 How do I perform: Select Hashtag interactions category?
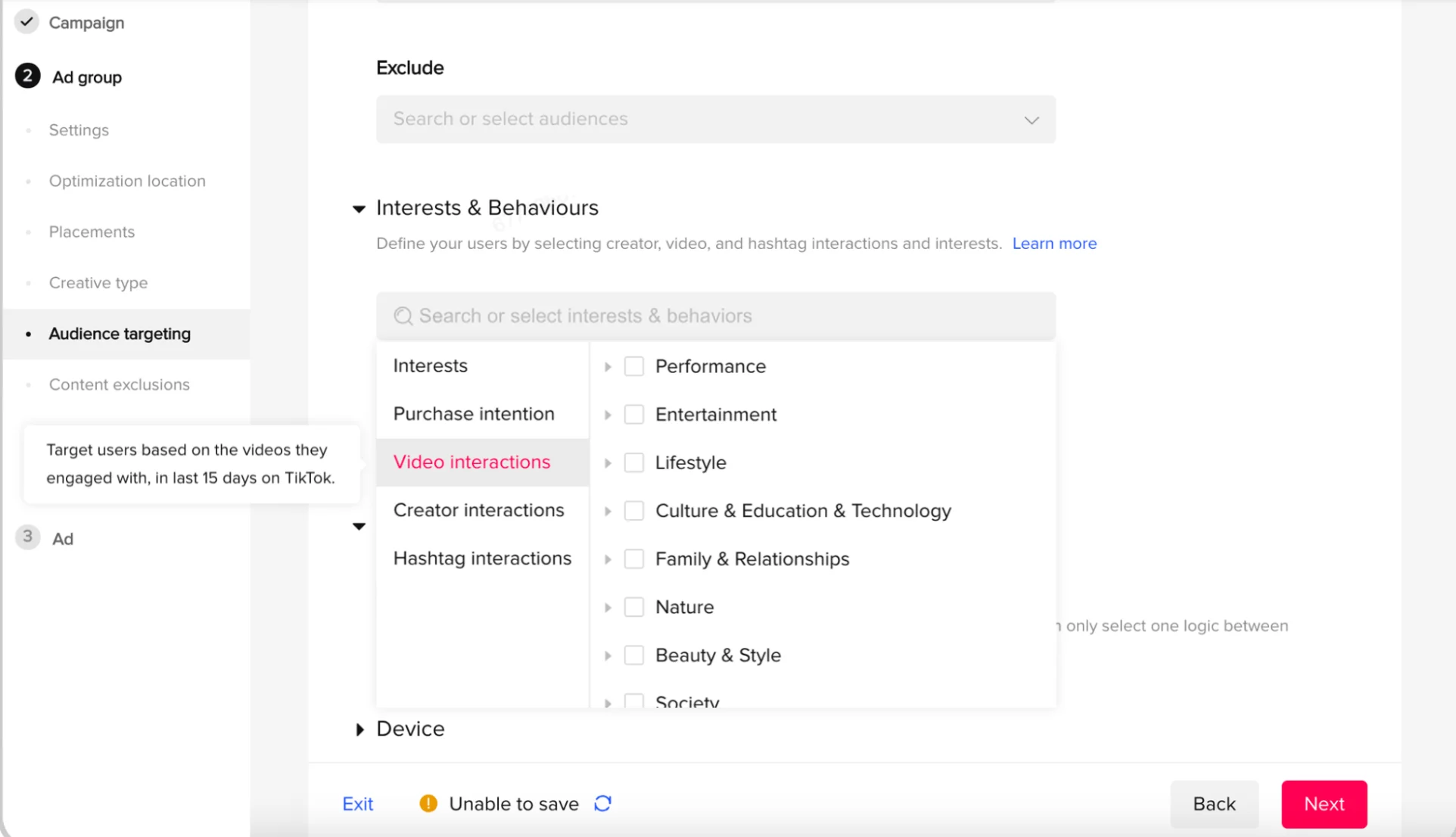point(482,559)
